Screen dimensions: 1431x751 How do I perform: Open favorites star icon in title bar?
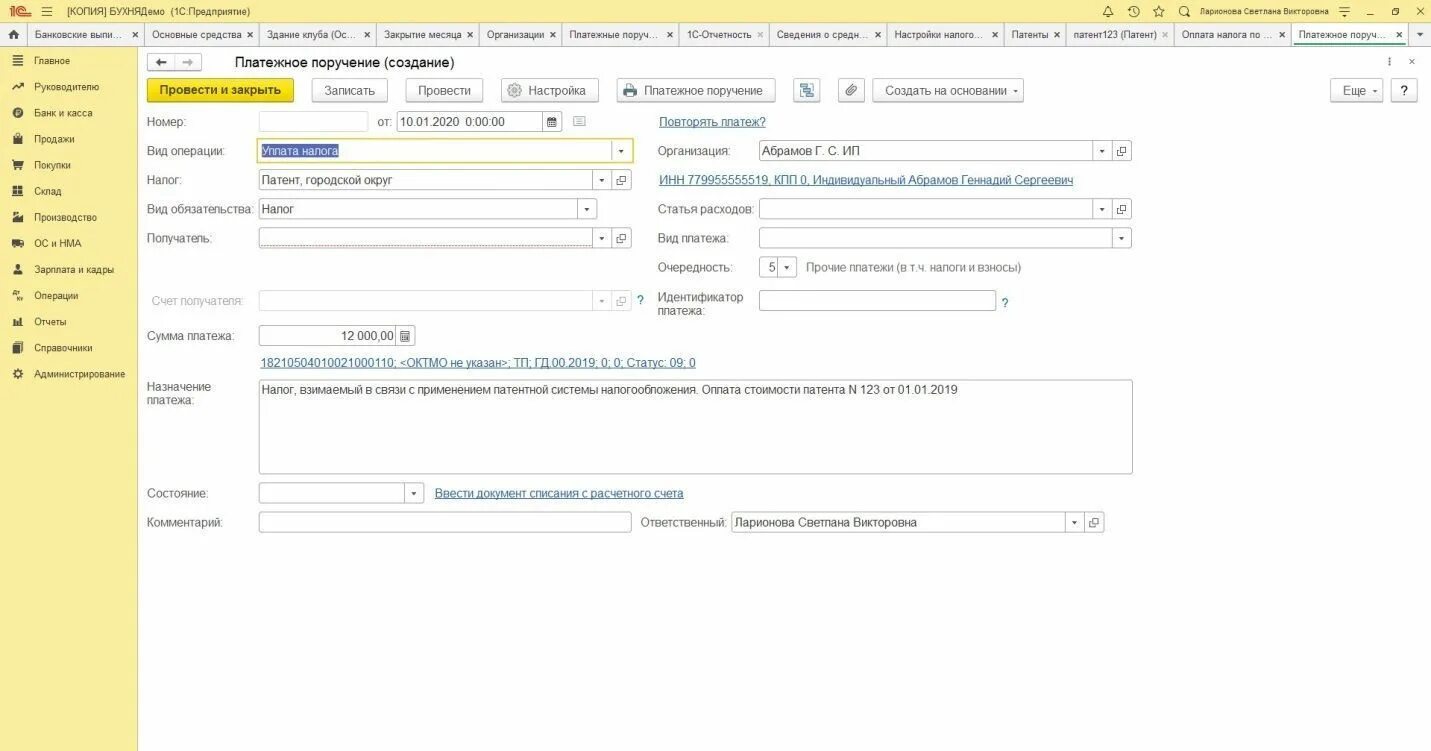[x=1159, y=11]
